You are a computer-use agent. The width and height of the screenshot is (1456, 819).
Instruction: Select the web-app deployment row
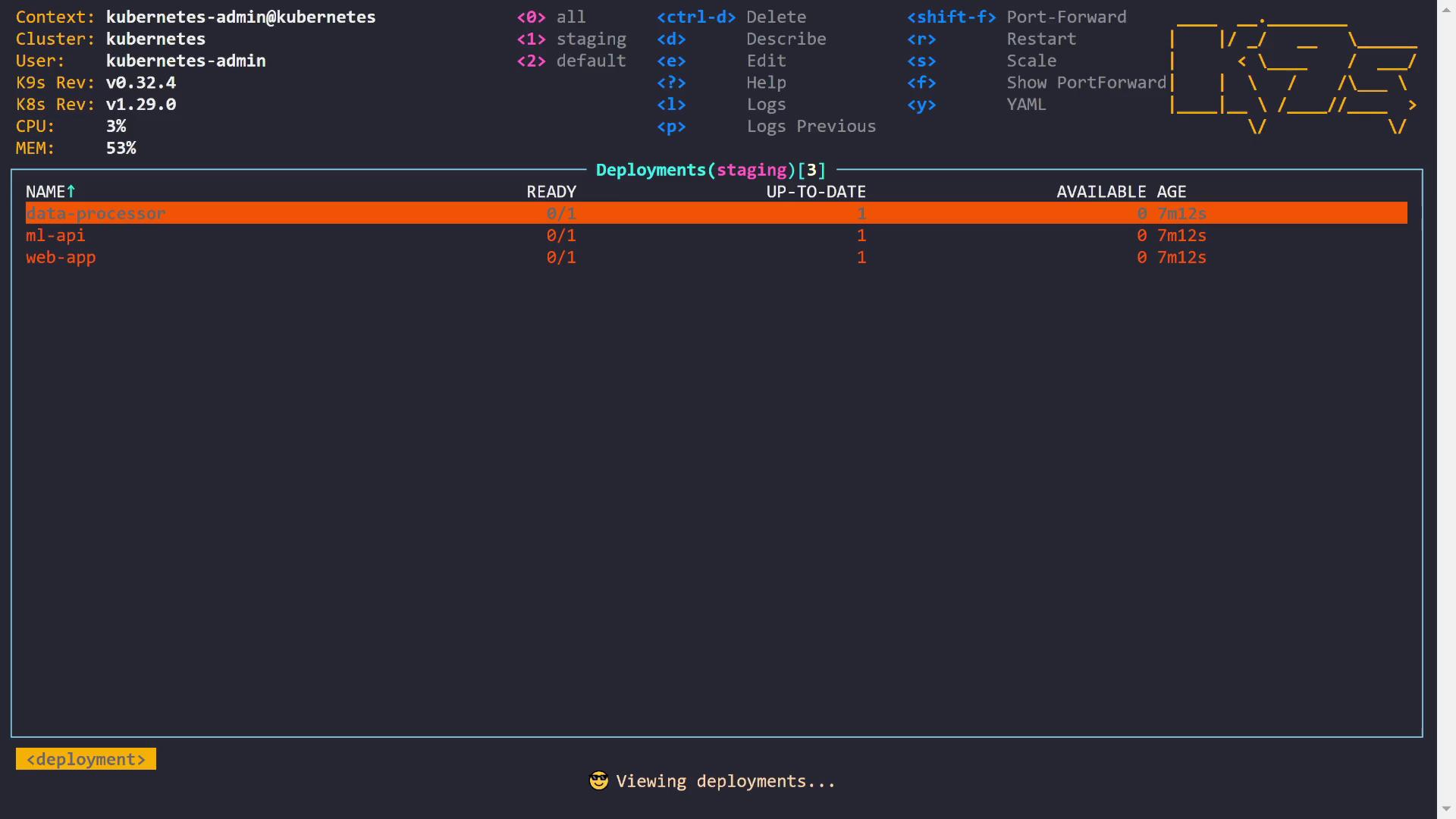(x=61, y=258)
